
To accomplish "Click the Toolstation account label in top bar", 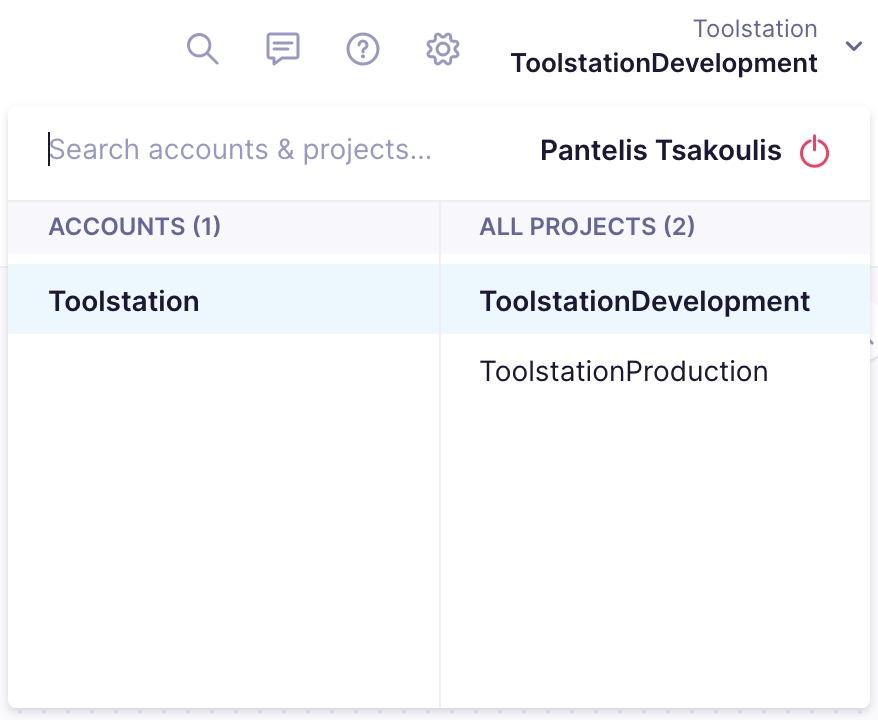I will [755, 29].
